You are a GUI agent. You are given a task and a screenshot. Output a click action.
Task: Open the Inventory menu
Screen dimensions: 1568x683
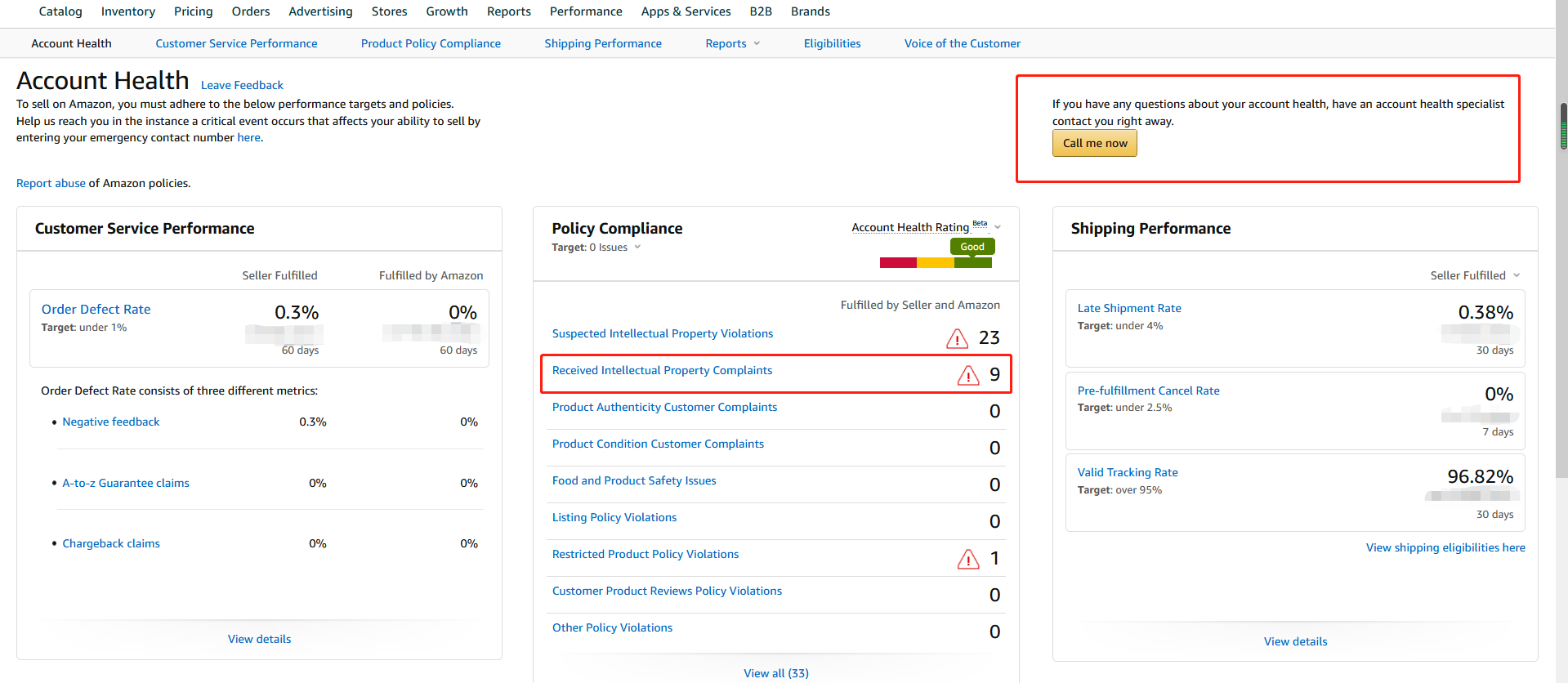pyautogui.click(x=128, y=11)
